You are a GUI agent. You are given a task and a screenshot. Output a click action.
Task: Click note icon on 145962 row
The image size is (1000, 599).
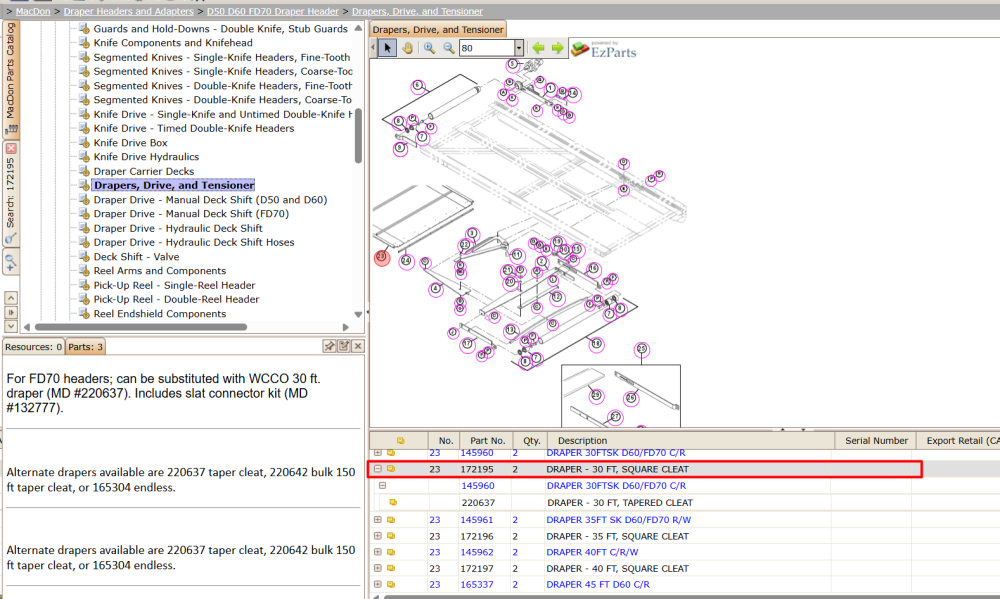[391, 552]
